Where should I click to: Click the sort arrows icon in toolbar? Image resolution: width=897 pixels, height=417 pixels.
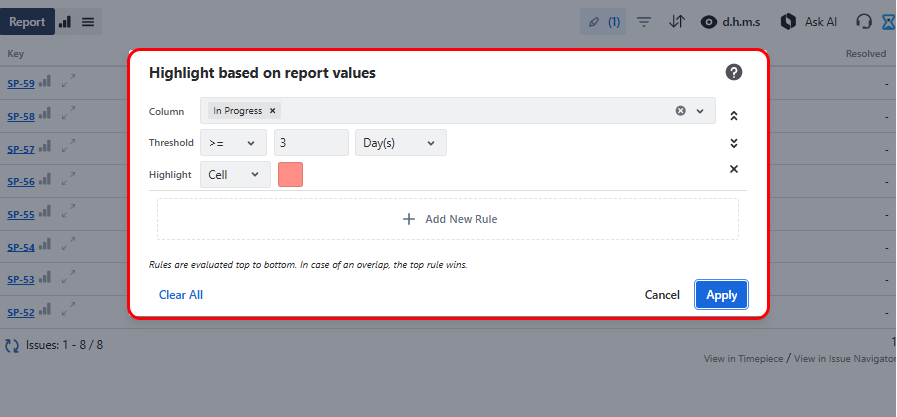click(676, 21)
